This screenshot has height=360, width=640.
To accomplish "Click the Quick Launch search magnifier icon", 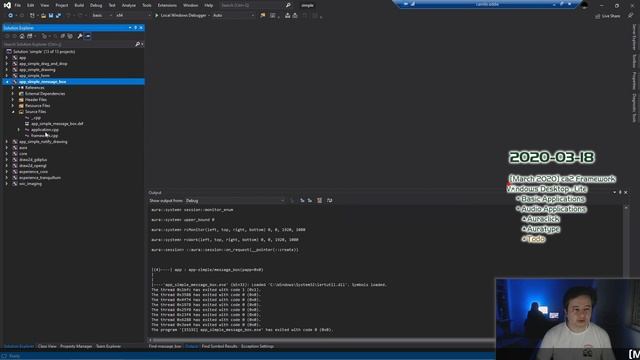I will (288, 5).
